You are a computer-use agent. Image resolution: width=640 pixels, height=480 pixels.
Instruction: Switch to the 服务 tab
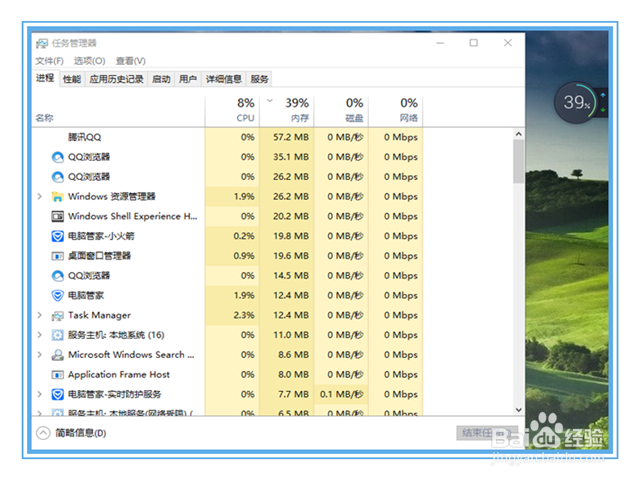pos(260,79)
